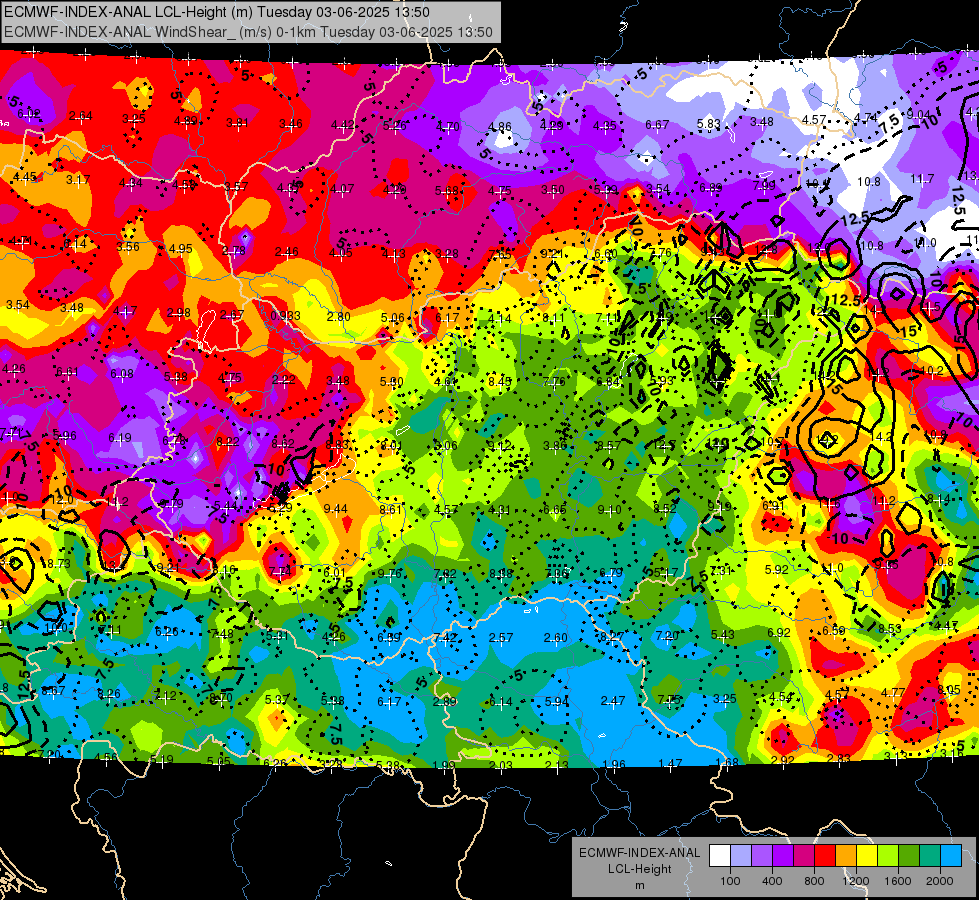This screenshot has height=900, width=979.
Task: Click the legend tick label 2000
Action: [940, 881]
